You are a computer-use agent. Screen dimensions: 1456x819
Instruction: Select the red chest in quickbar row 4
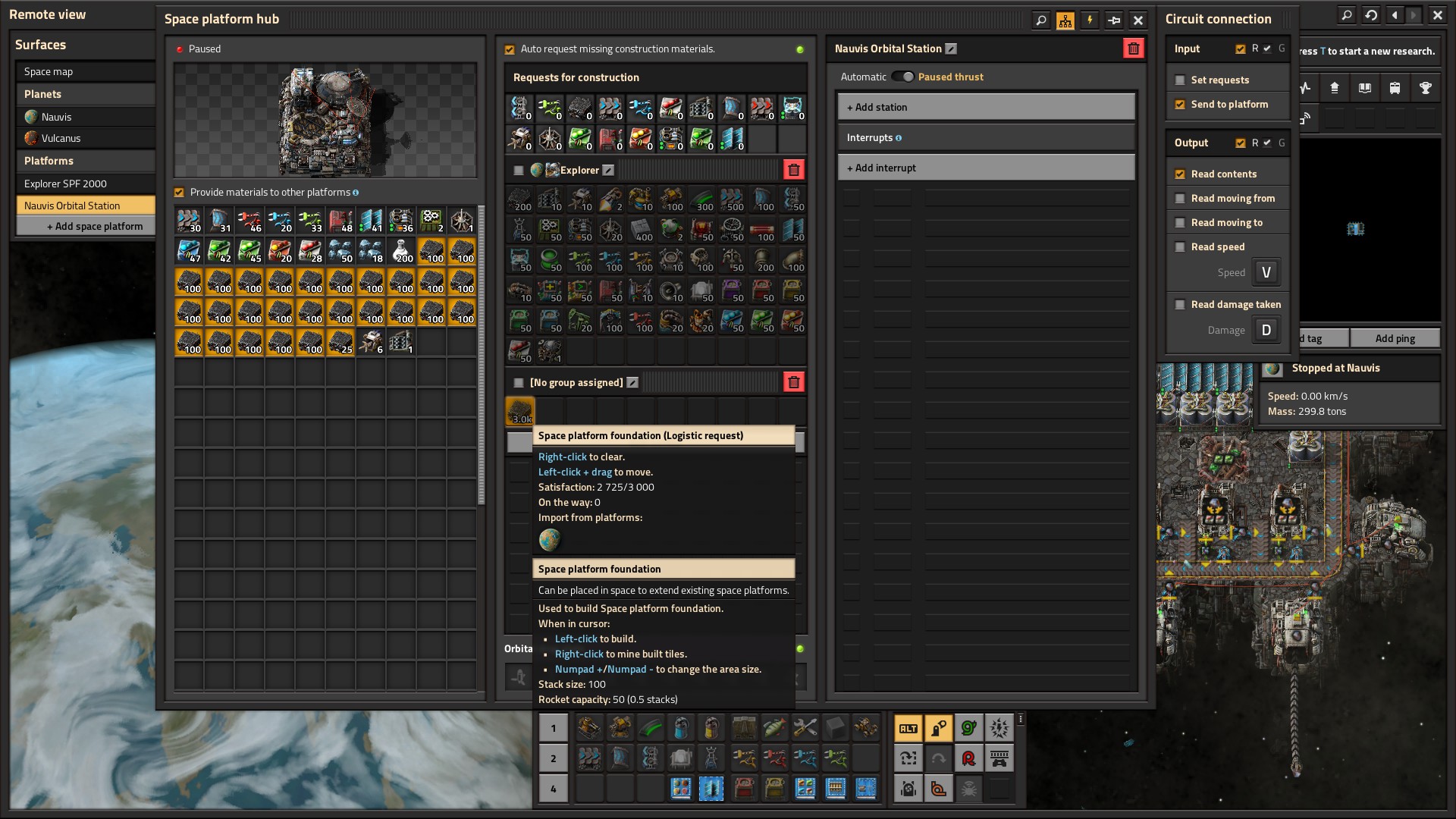point(744,789)
